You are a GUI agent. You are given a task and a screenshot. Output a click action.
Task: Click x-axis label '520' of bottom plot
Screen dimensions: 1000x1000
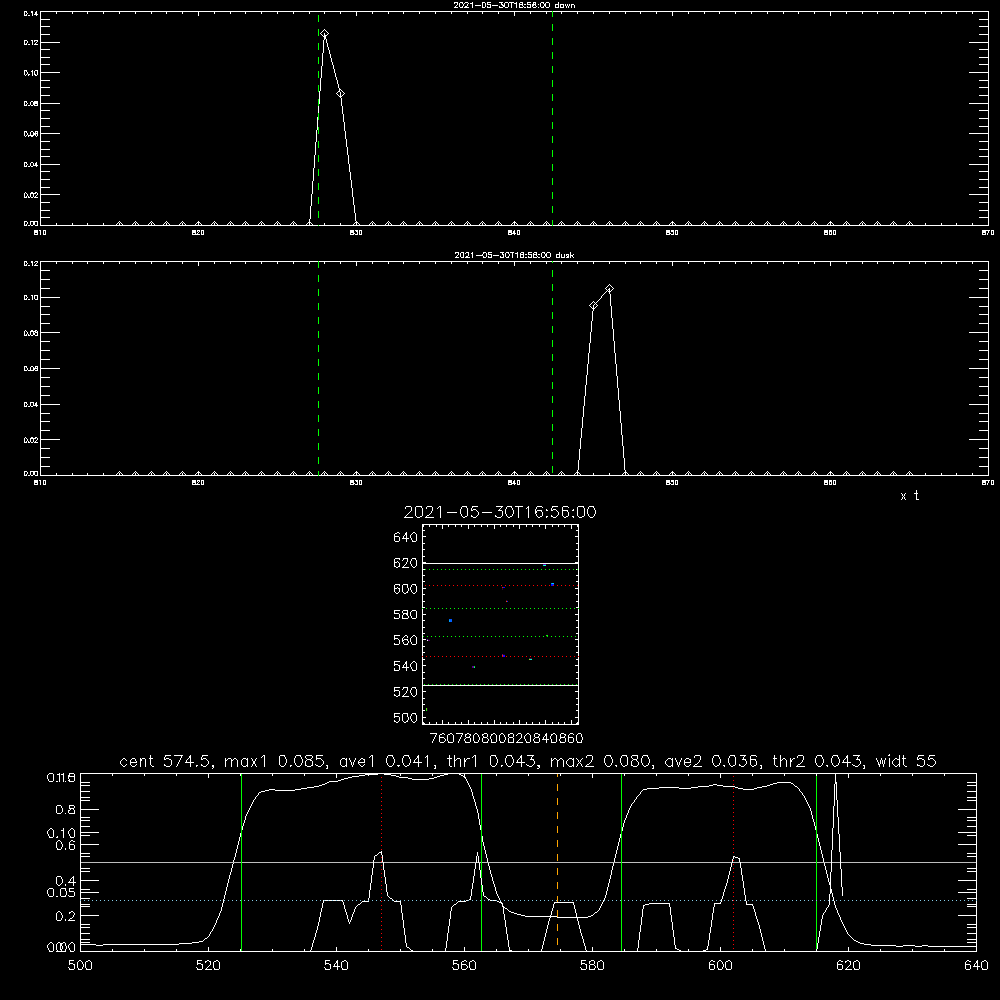(208, 966)
